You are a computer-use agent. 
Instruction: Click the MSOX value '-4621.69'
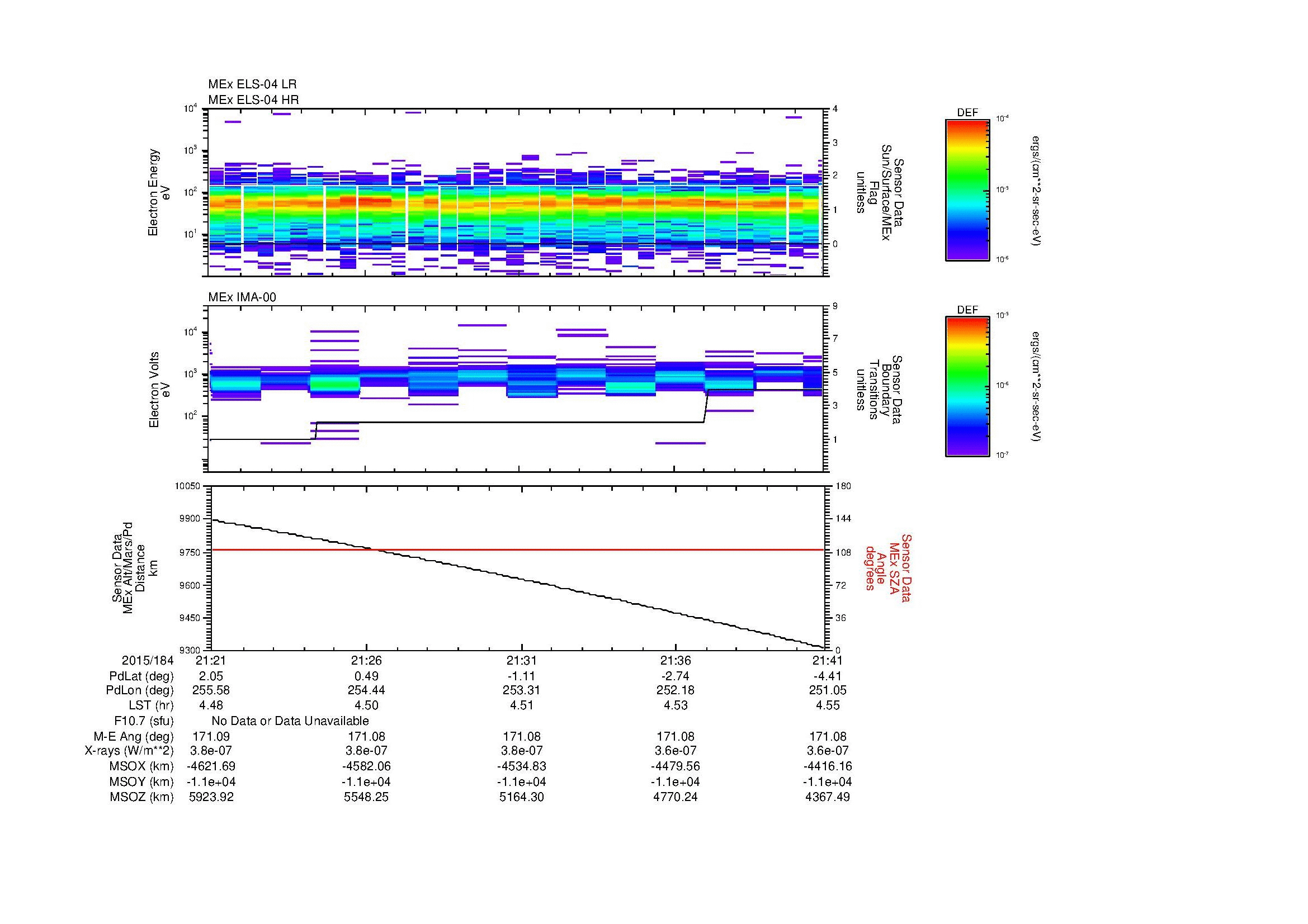pos(211,766)
